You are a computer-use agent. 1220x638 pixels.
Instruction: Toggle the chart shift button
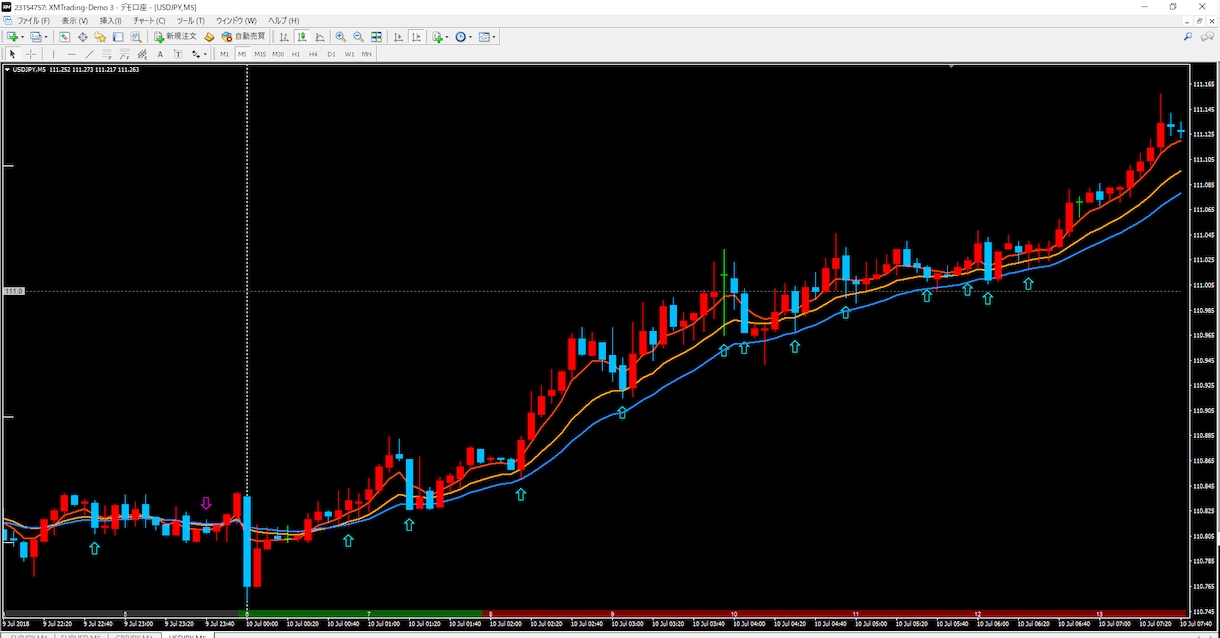[x=417, y=37]
